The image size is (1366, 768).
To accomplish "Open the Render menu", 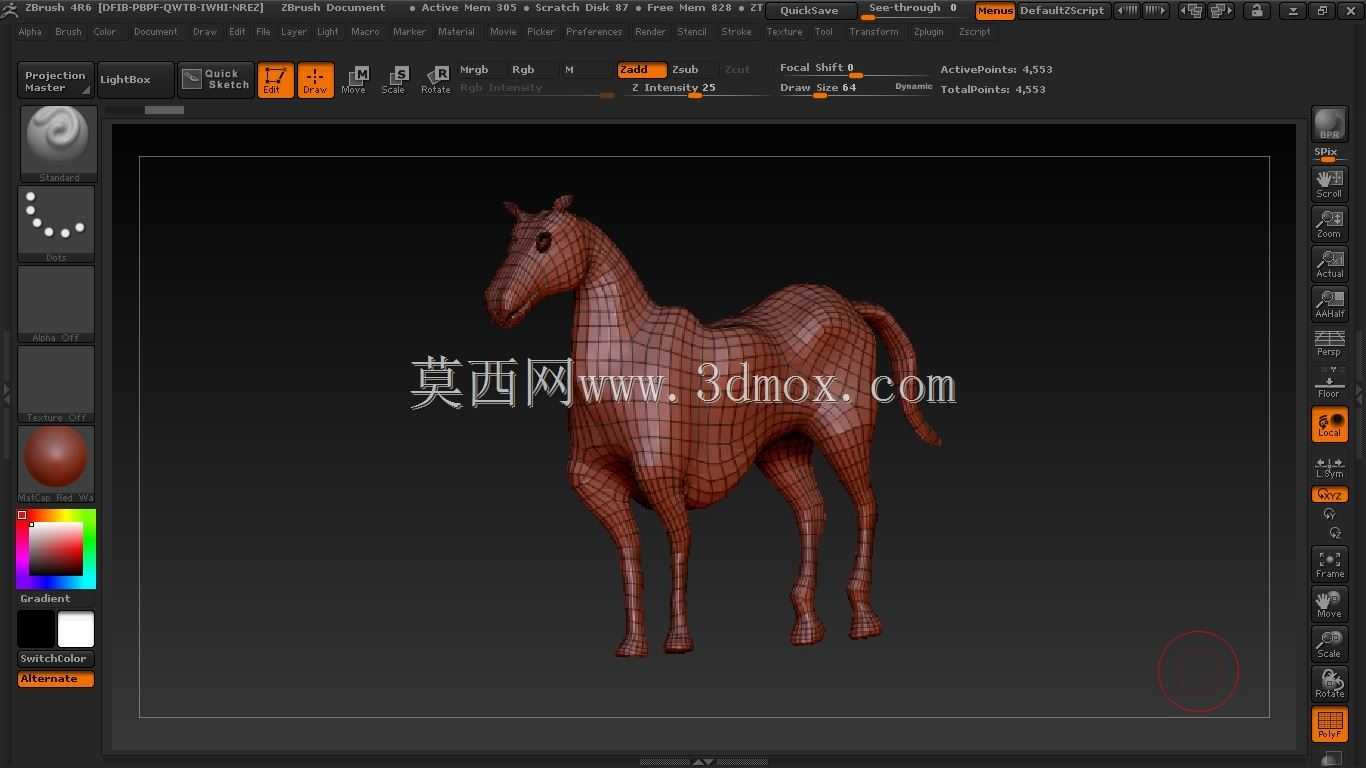I will pos(651,32).
